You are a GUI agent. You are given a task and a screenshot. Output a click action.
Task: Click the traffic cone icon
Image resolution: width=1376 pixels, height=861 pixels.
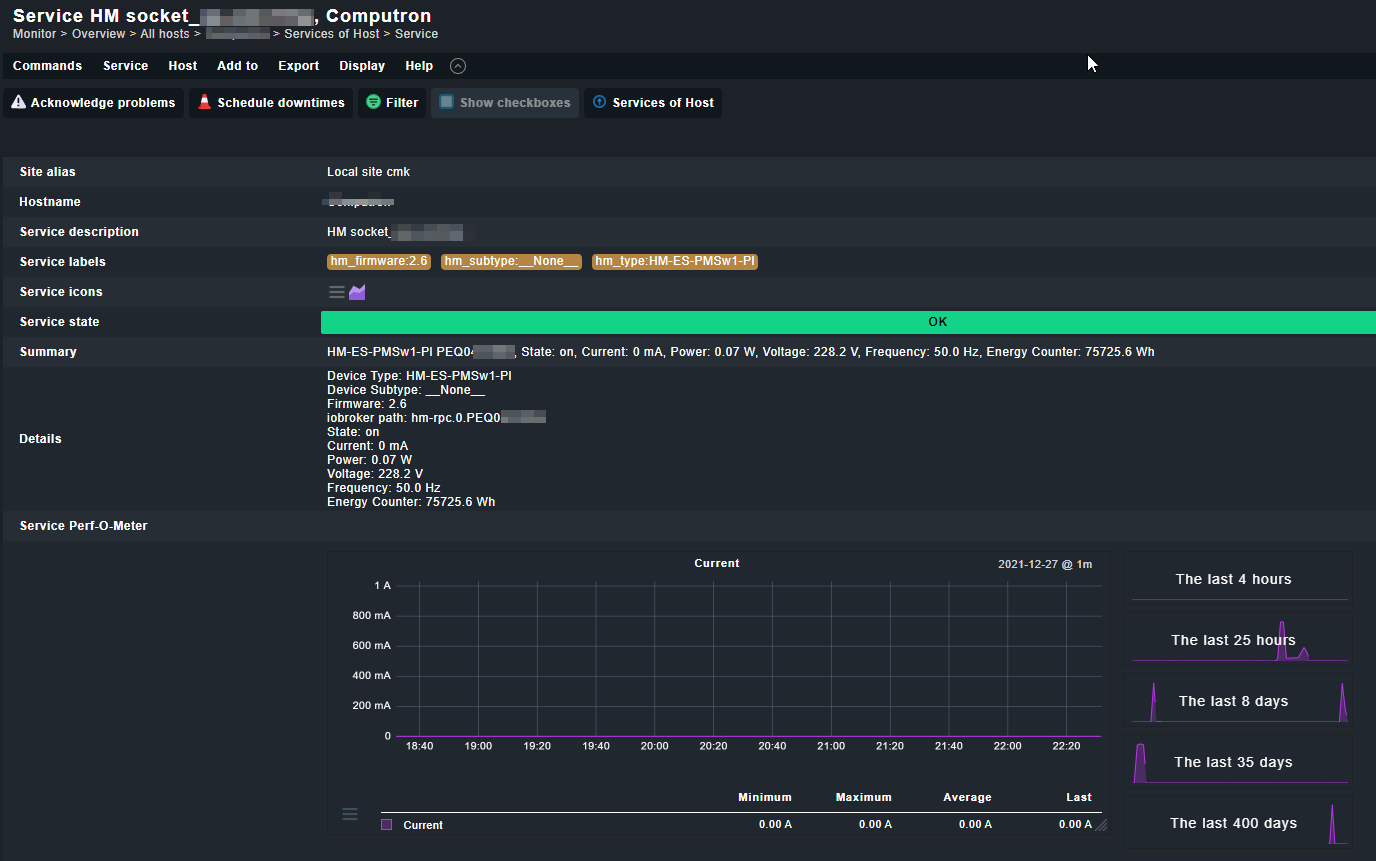click(205, 102)
